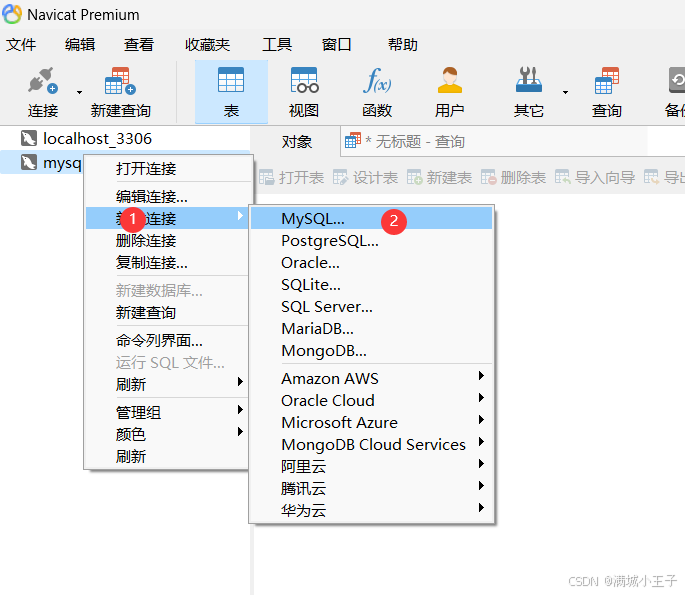Select SQL Server... in connection submenu

(x=371, y=307)
